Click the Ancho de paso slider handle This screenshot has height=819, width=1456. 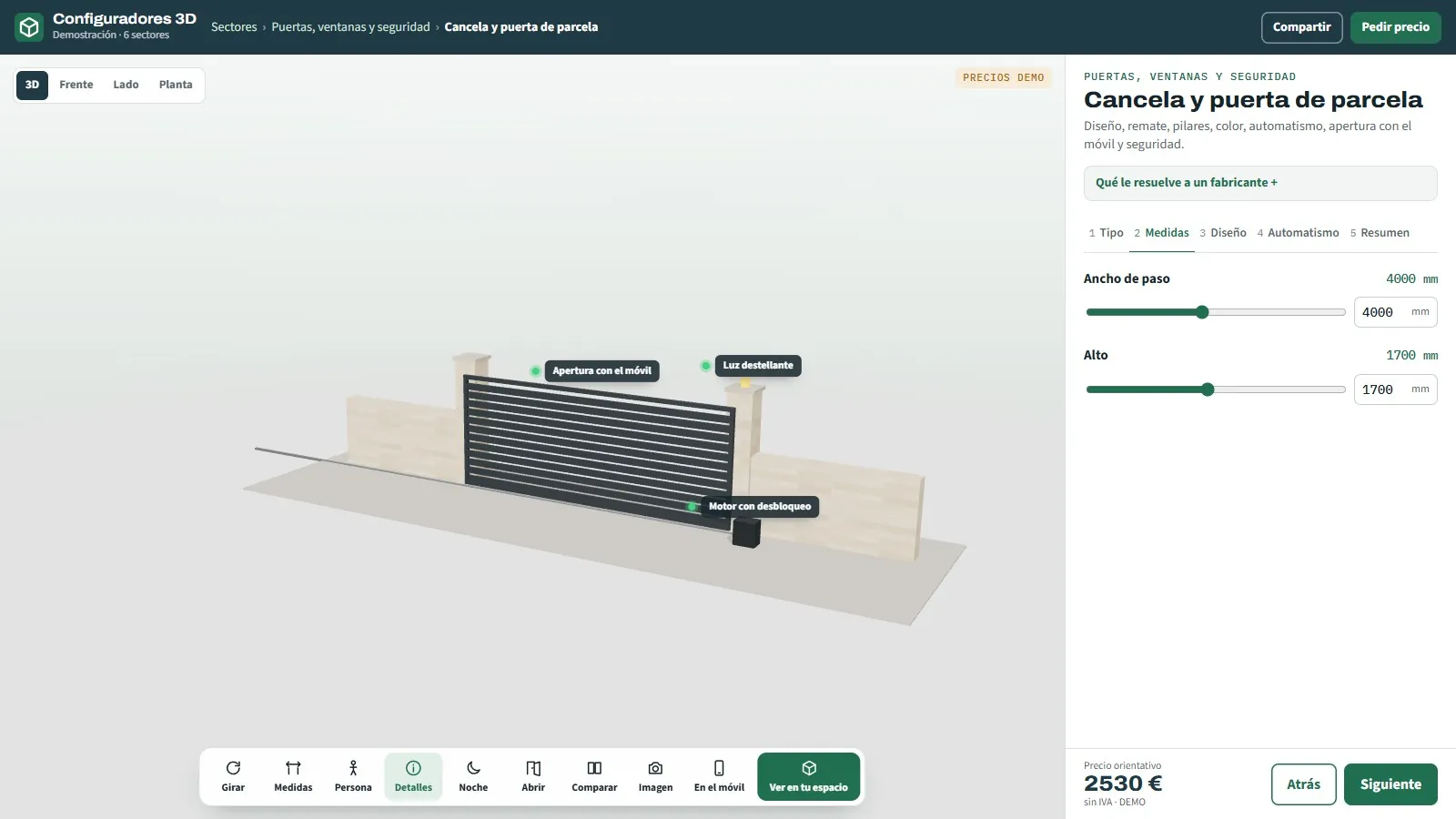[x=1202, y=312]
